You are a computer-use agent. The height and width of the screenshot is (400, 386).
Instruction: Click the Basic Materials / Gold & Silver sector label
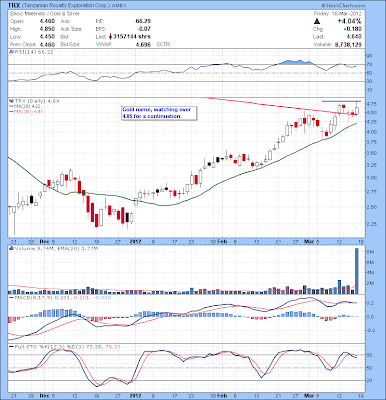[45, 14]
